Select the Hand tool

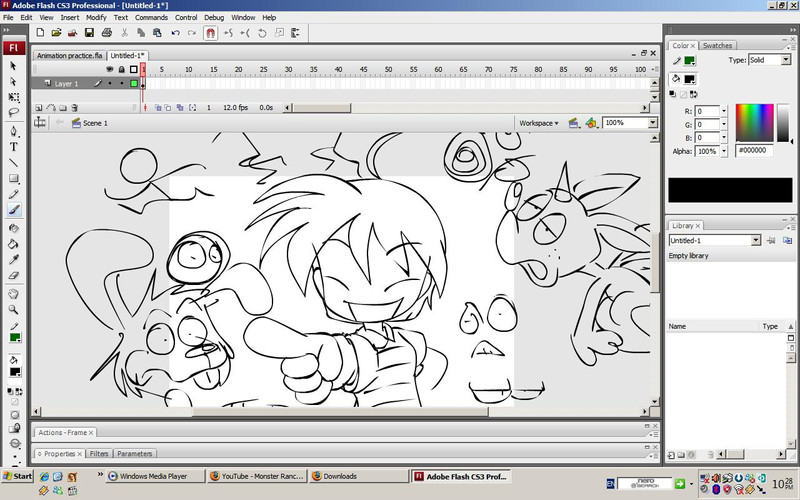(13, 294)
